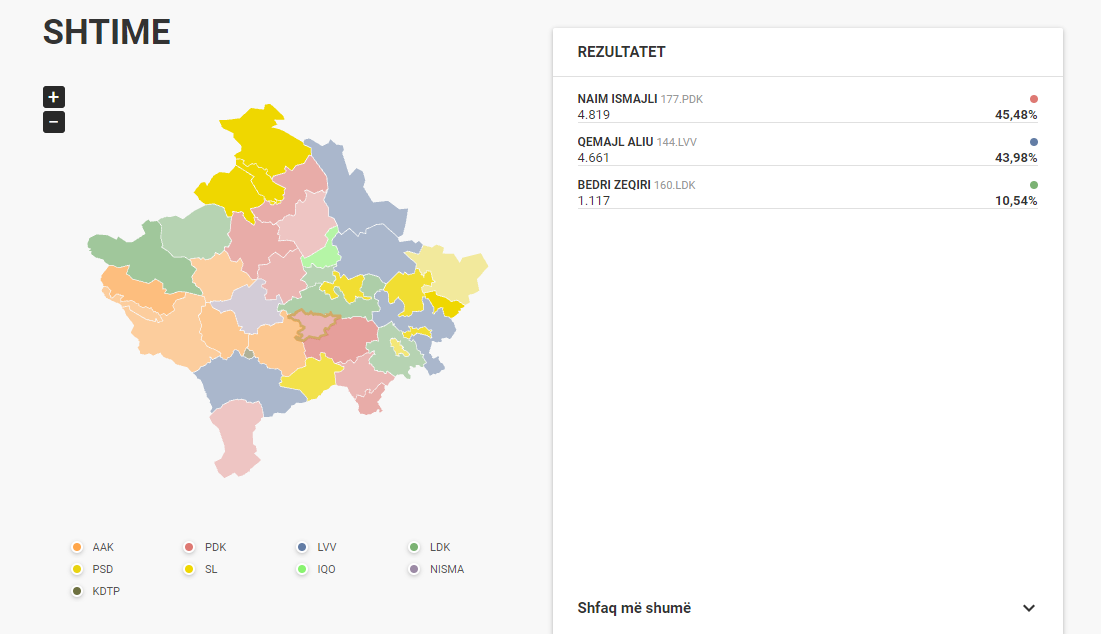This screenshot has height=634, width=1101.
Task: Click the KDTP legend dot
Action: tap(77, 591)
